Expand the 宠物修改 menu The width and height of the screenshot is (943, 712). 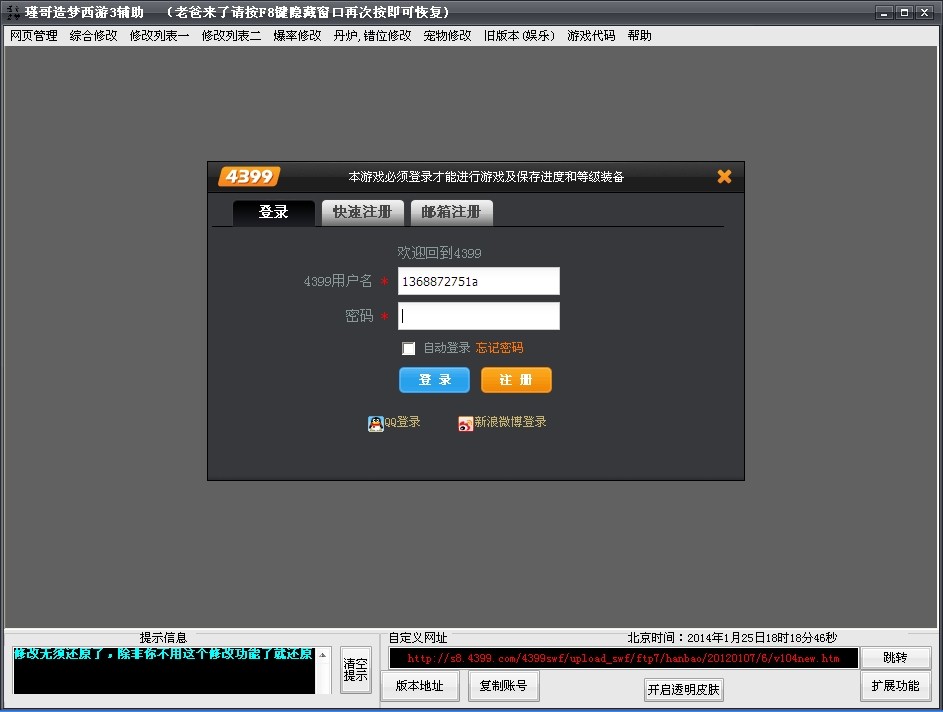pos(447,36)
